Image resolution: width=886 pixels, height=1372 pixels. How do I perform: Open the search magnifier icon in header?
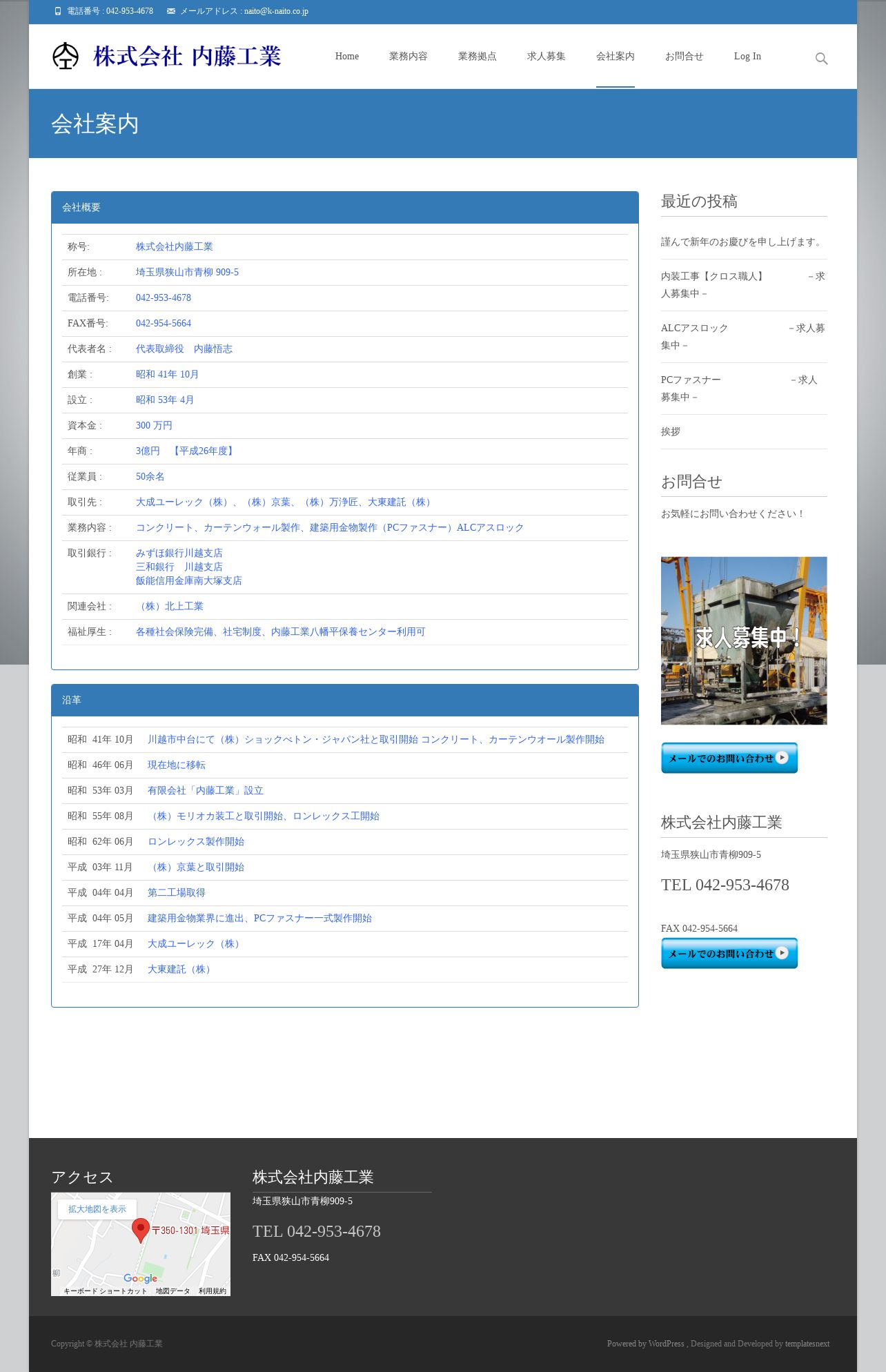(x=821, y=59)
